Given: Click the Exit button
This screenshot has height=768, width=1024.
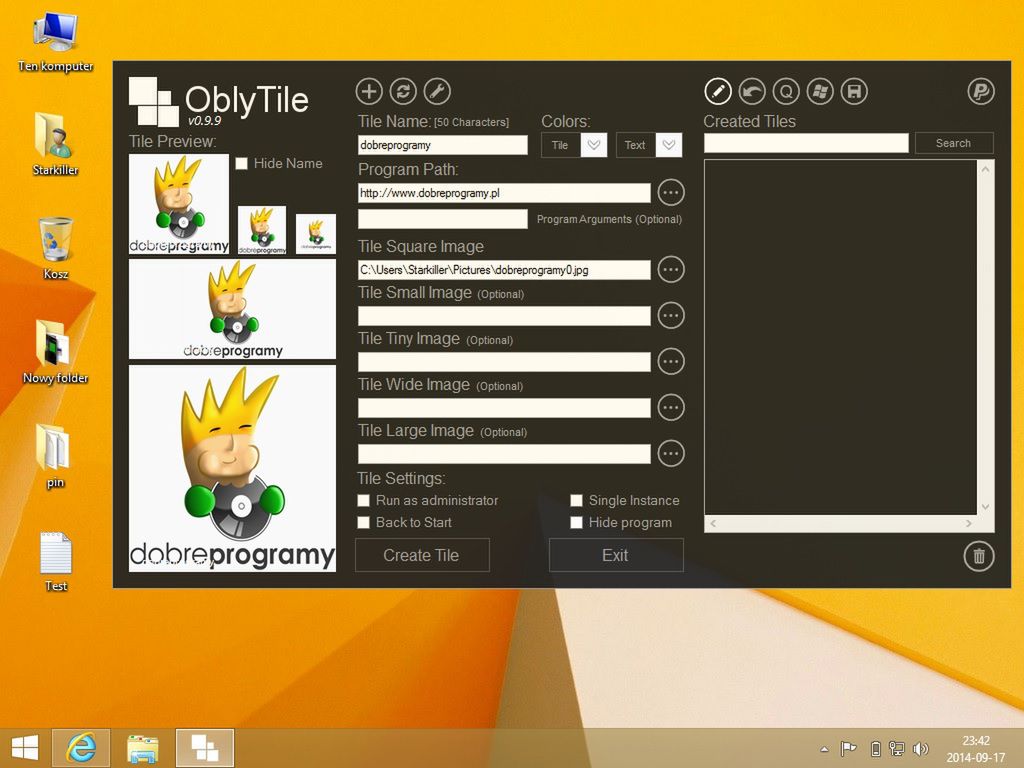Looking at the screenshot, I should [x=616, y=555].
